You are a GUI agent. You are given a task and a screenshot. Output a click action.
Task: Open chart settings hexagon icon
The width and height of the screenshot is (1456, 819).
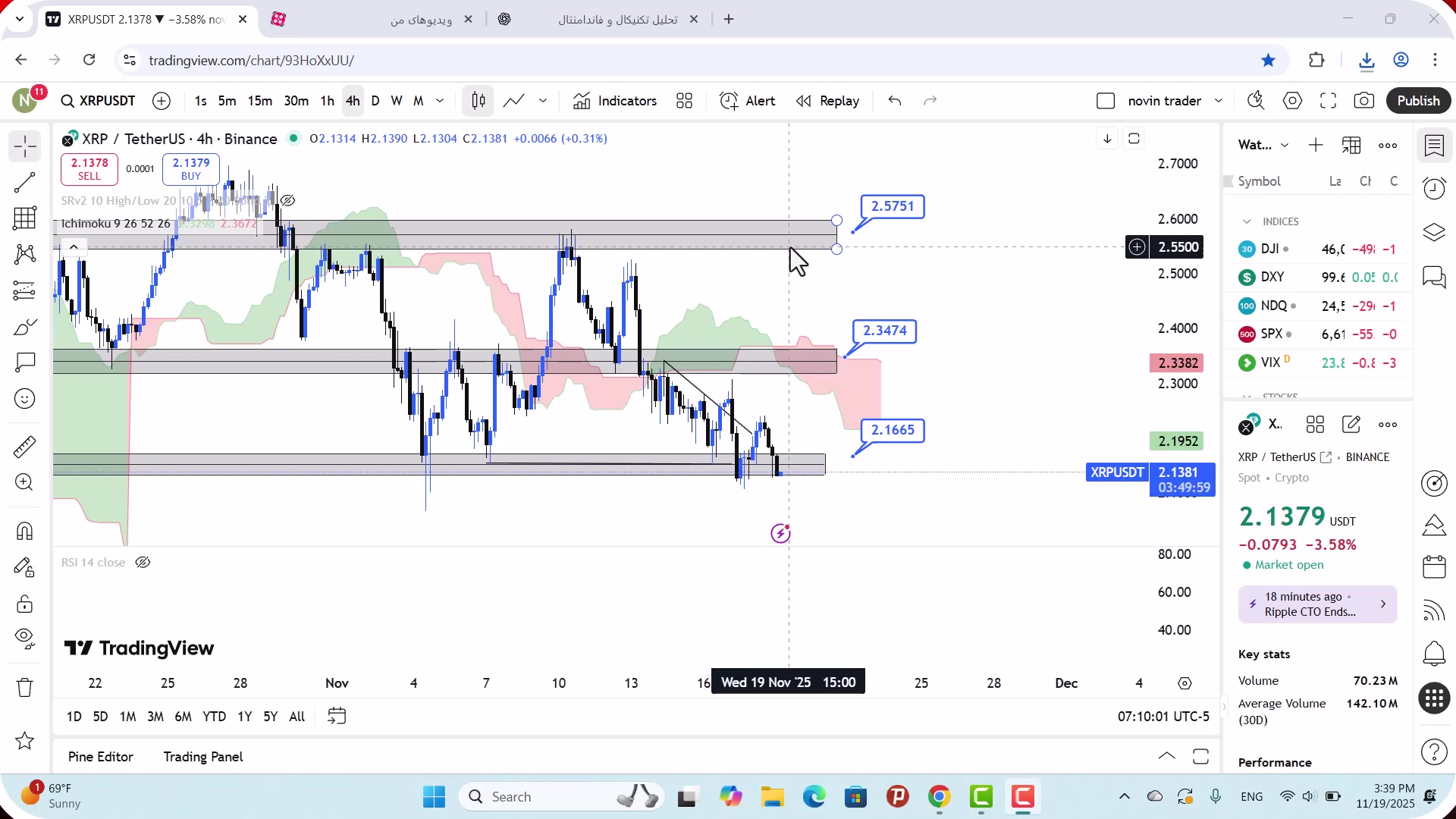[1292, 101]
